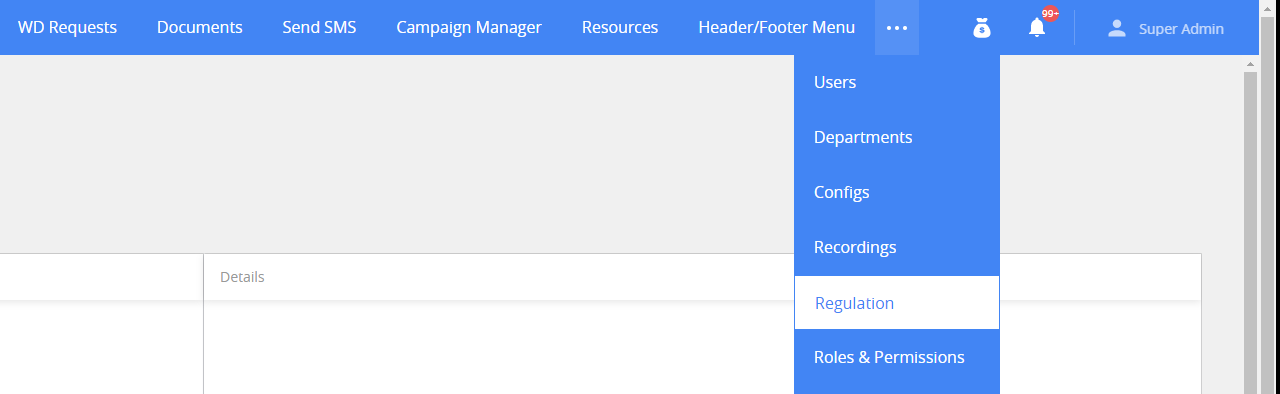Choose Departments from the dropdown menu

click(x=897, y=137)
